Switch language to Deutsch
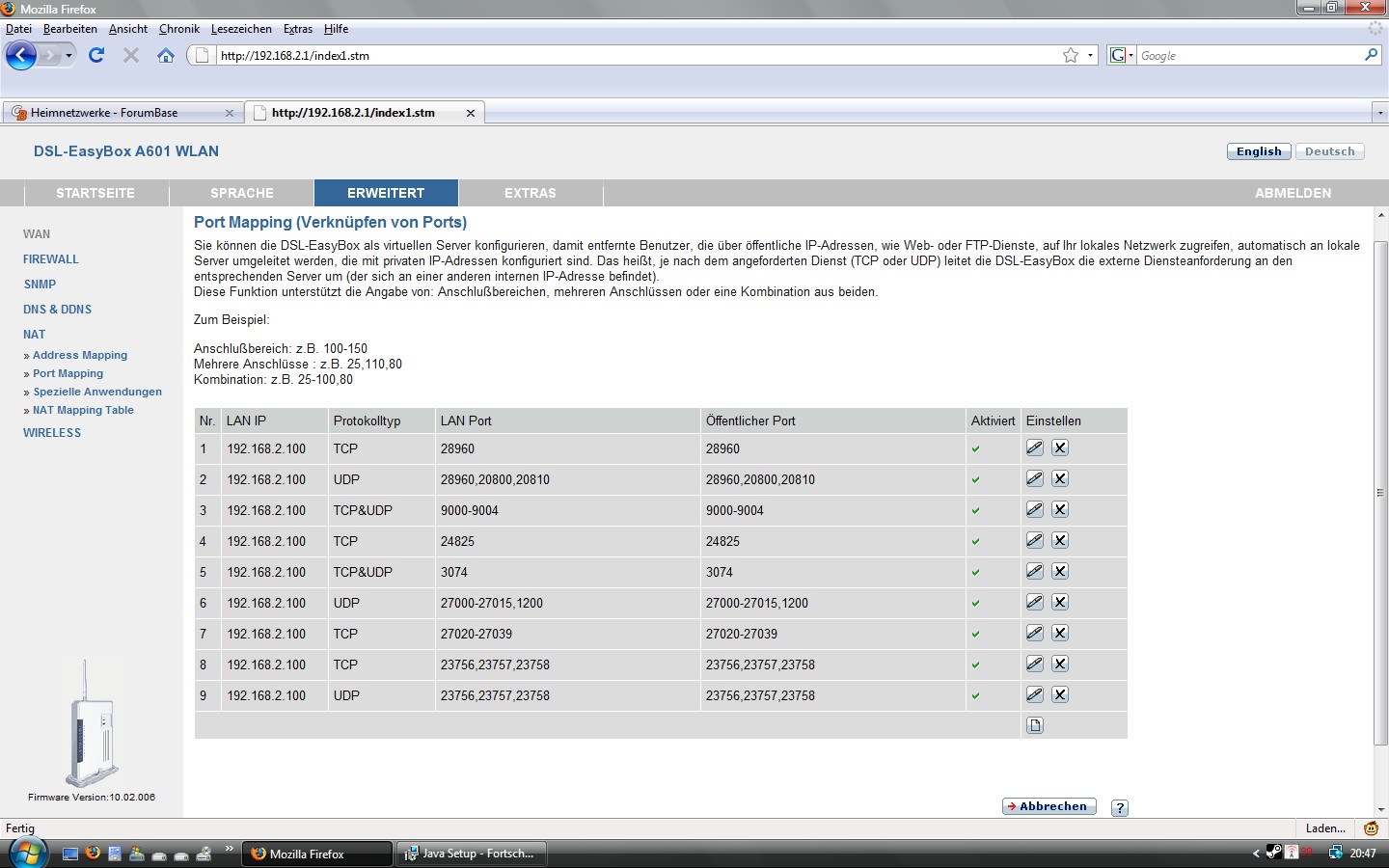1389x868 pixels. 1330,151
